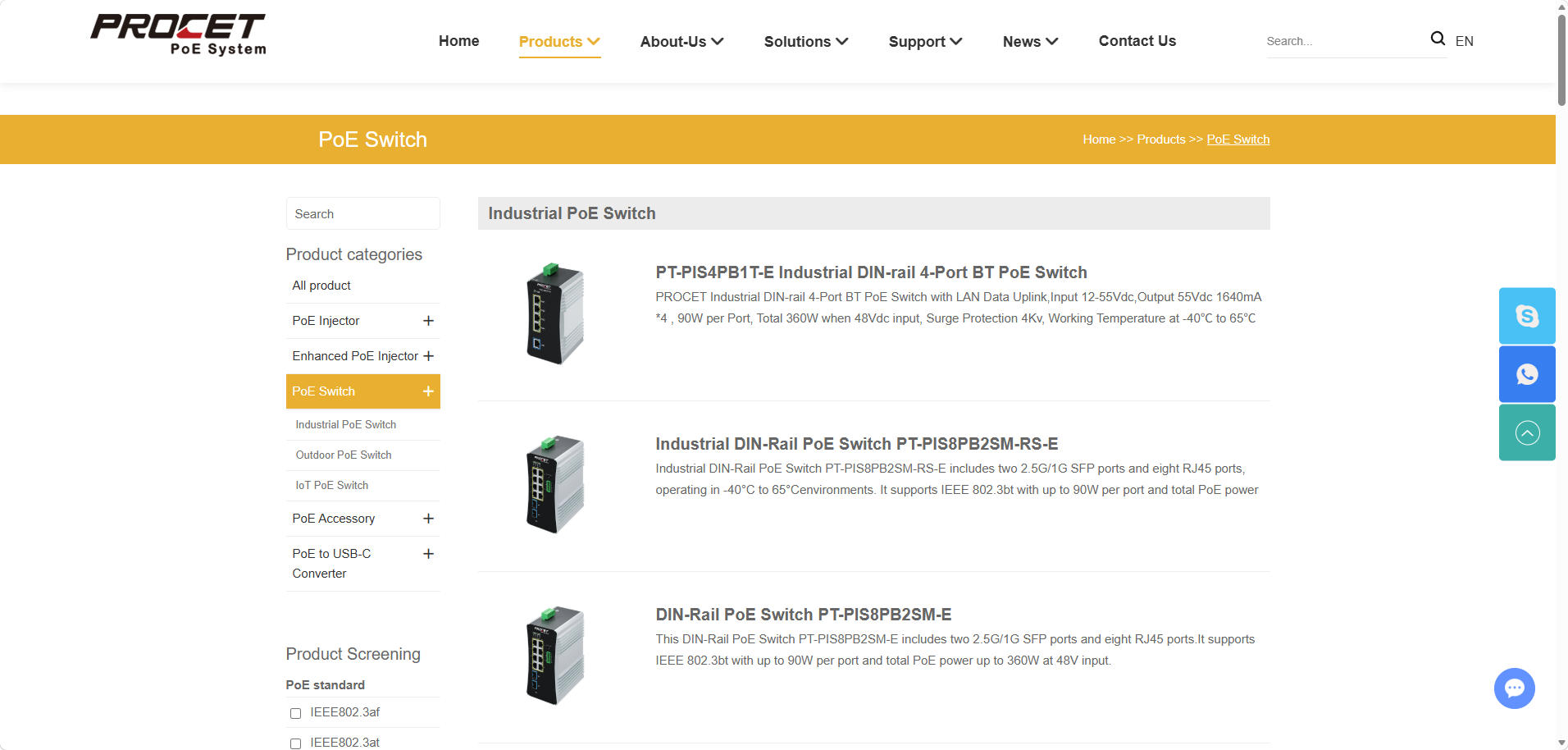Click the 'Product categories' heading

[354, 254]
